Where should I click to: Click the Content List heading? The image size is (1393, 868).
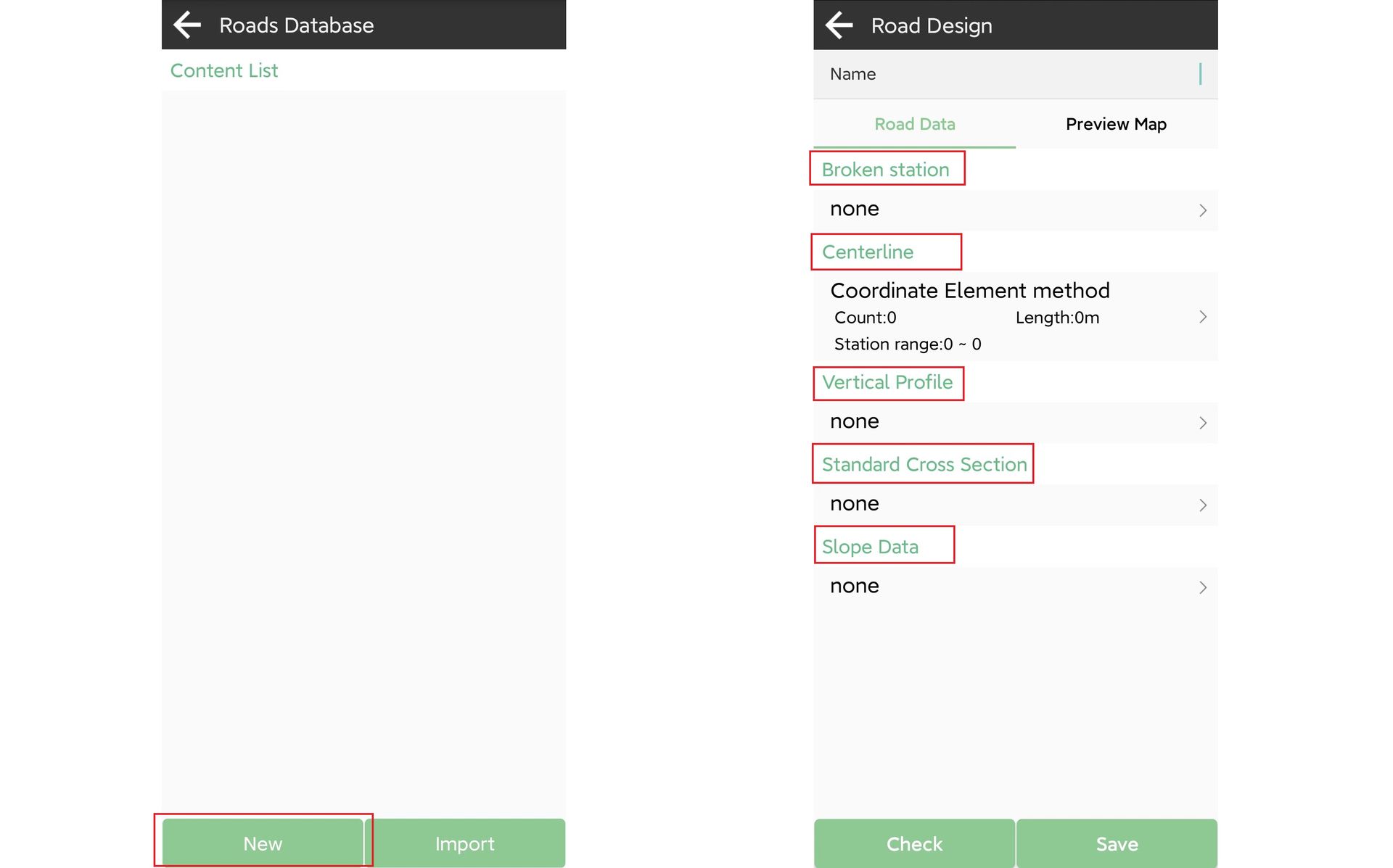pyautogui.click(x=223, y=70)
